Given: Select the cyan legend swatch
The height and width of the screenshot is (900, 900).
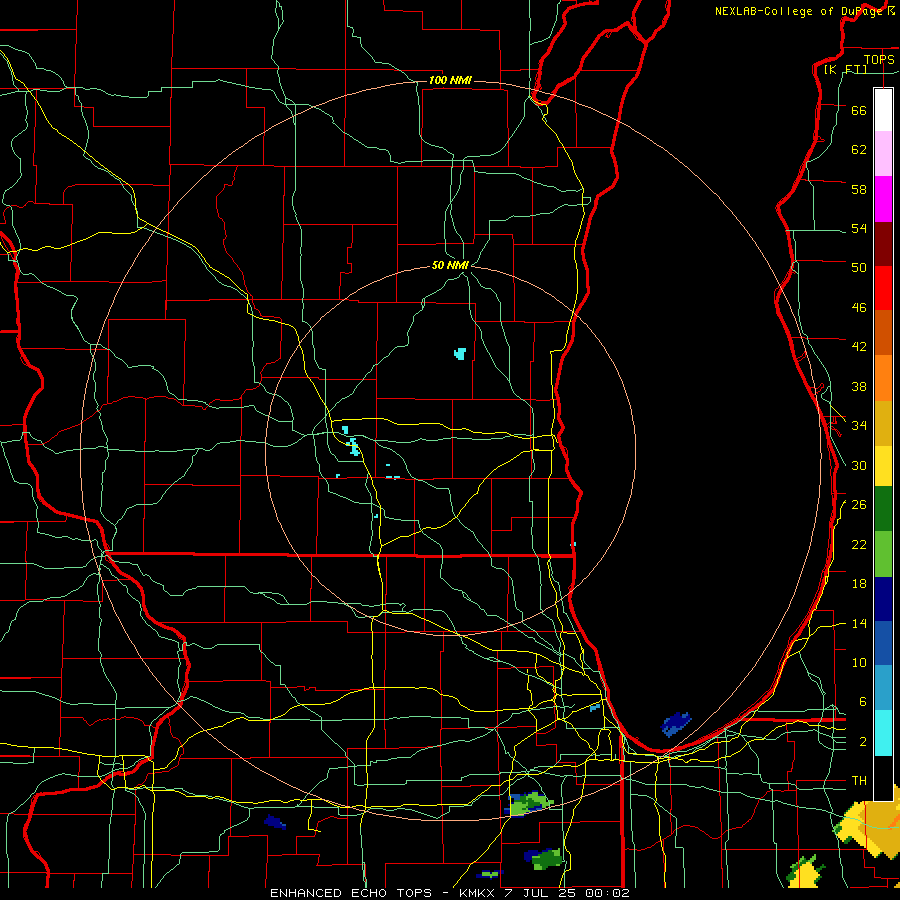Looking at the screenshot, I should pyautogui.click(x=883, y=733).
